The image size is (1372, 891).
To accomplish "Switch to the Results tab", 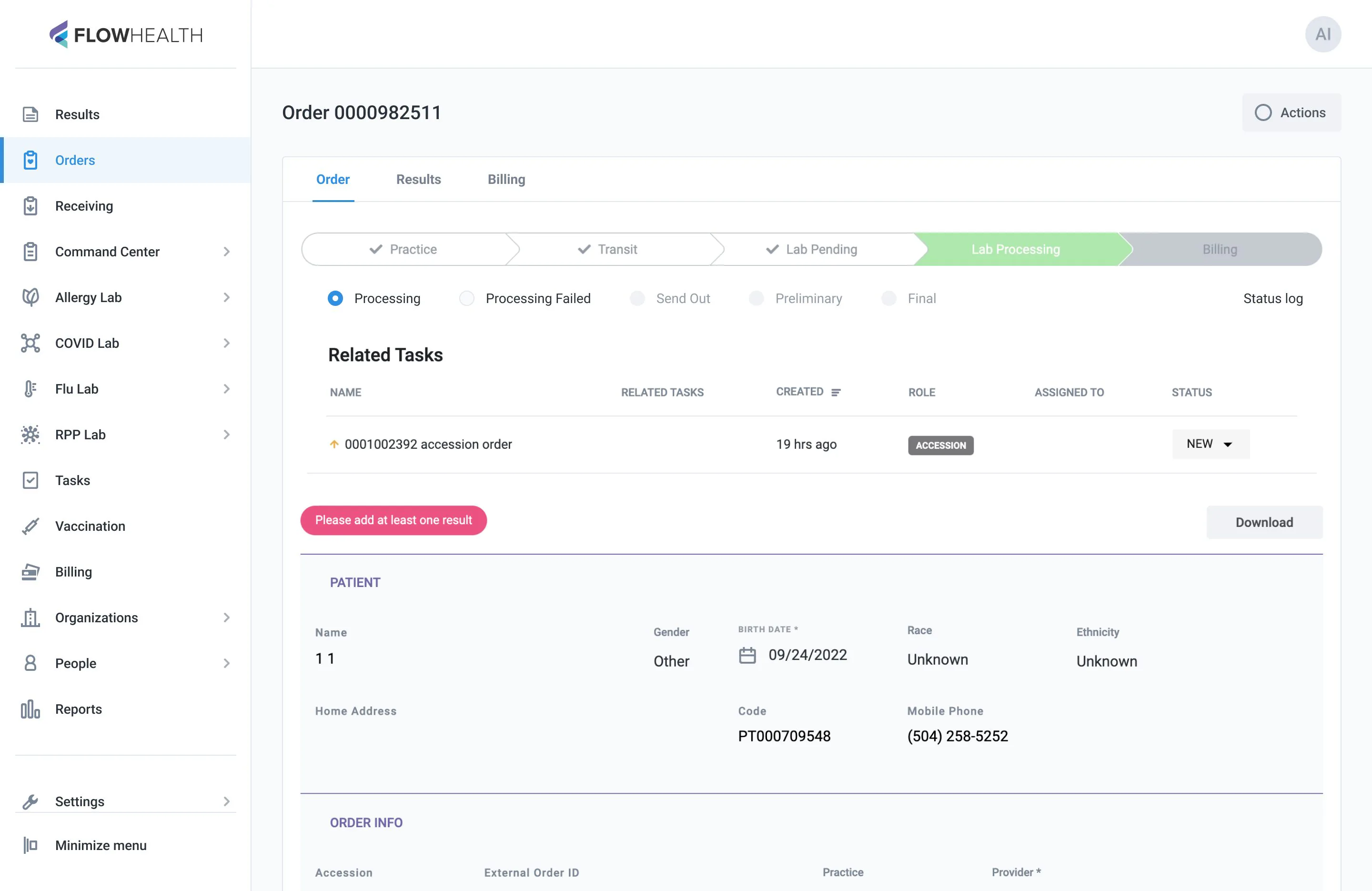I will click(x=419, y=179).
